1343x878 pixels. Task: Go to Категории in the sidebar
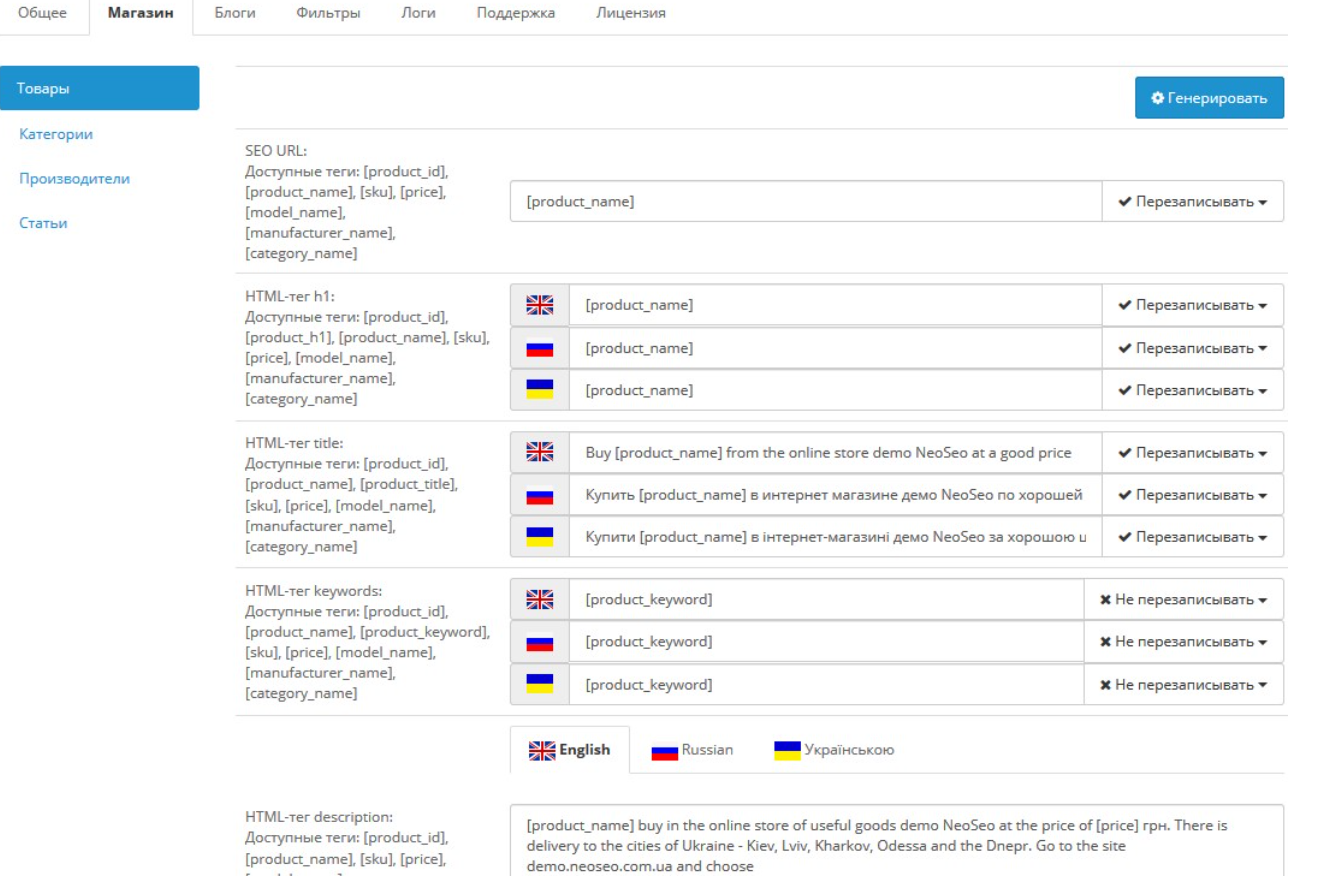coord(56,134)
